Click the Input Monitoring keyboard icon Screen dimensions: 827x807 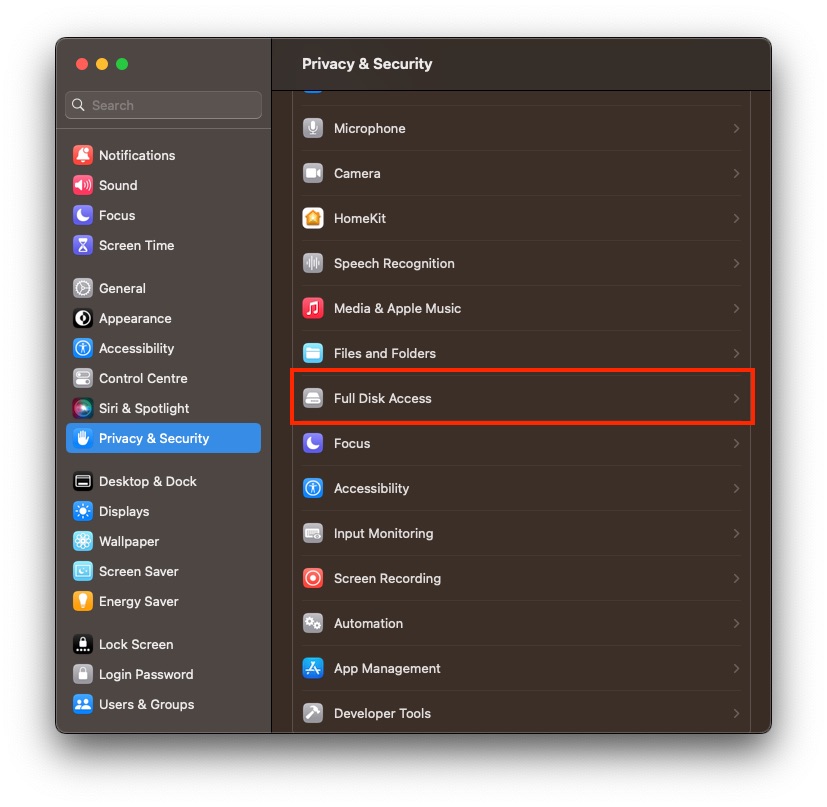315,533
